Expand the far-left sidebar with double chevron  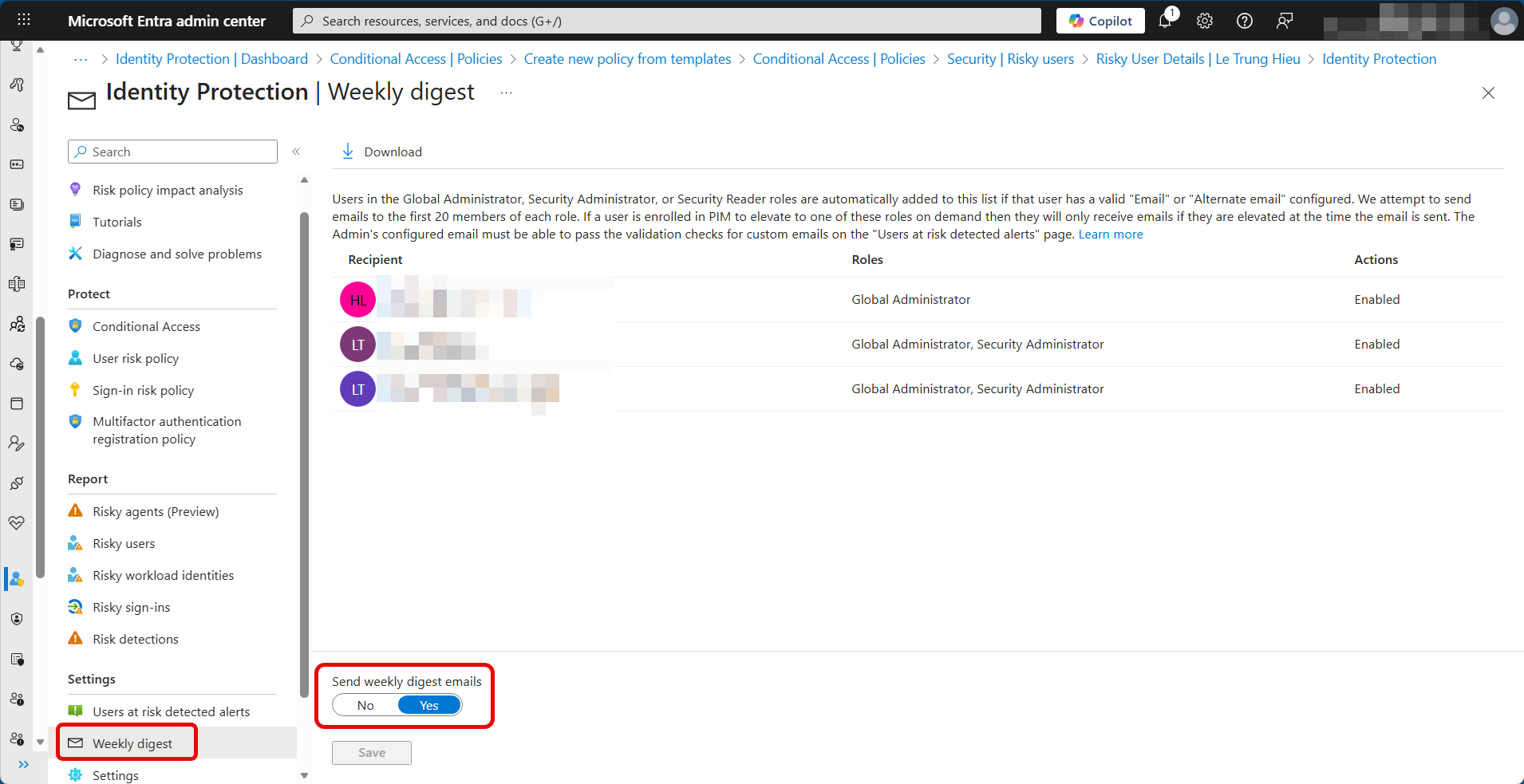[24, 764]
